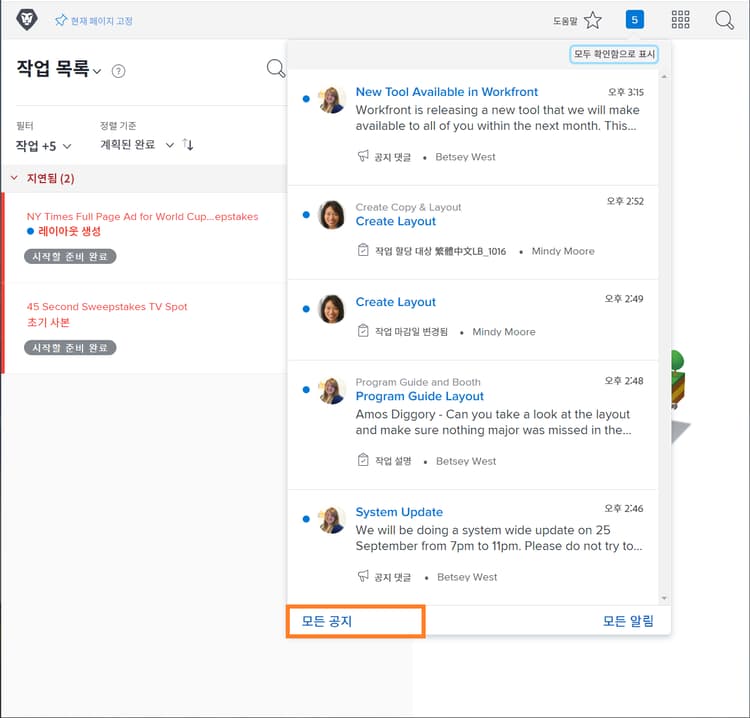Click Create Copy & Layout parent text
This screenshot has height=718, width=750.
pos(408,207)
